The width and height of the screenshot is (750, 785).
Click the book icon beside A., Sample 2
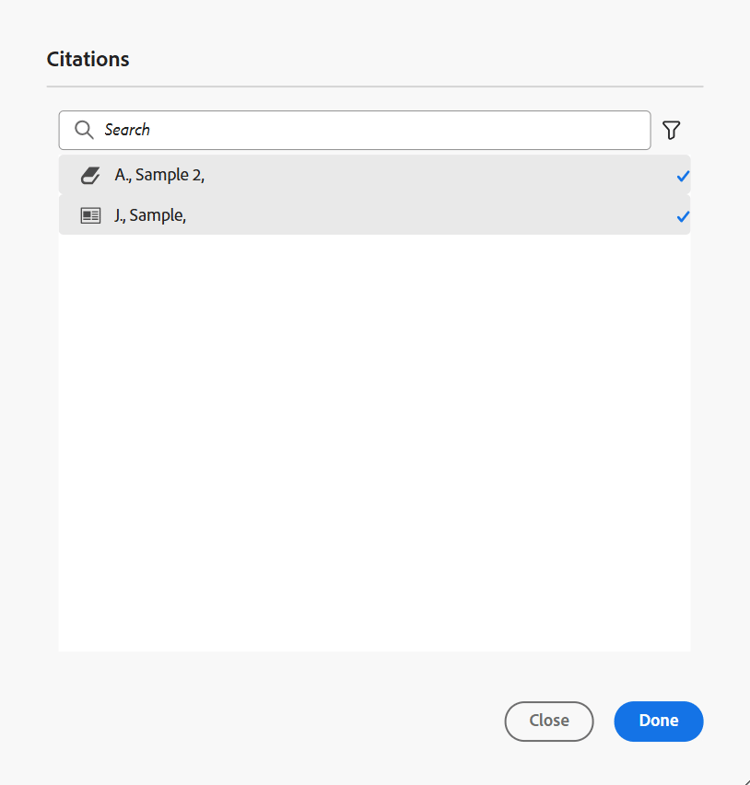point(91,175)
